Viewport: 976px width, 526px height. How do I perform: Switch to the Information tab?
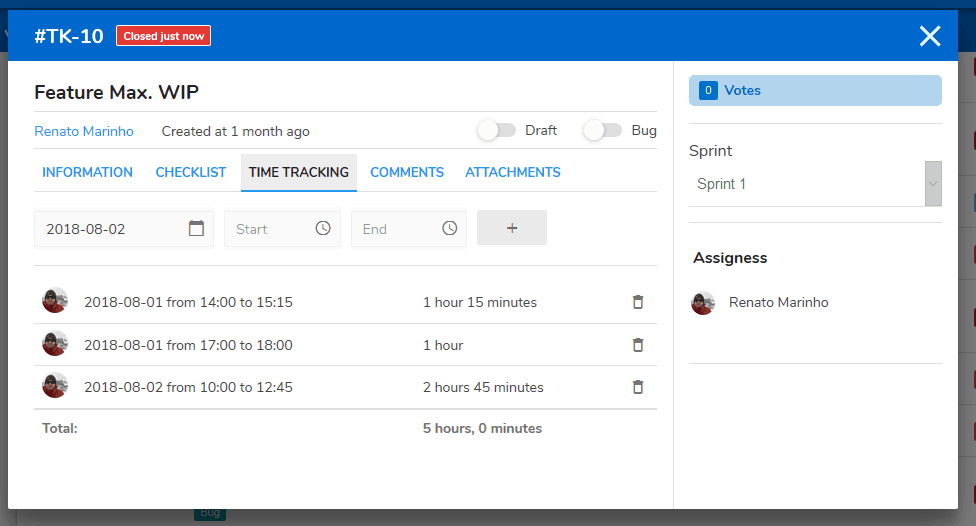click(x=87, y=173)
